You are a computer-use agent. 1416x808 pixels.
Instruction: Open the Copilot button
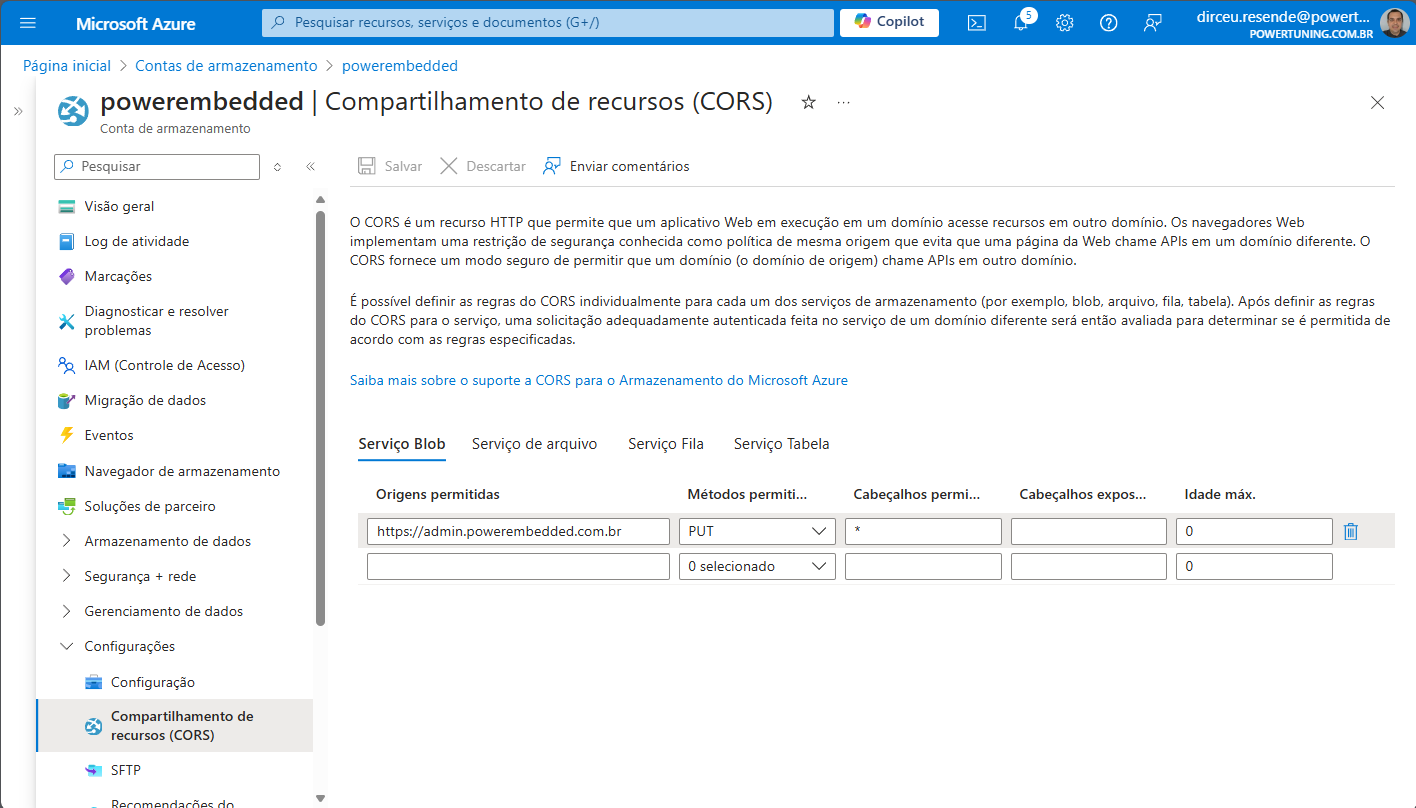(889, 22)
